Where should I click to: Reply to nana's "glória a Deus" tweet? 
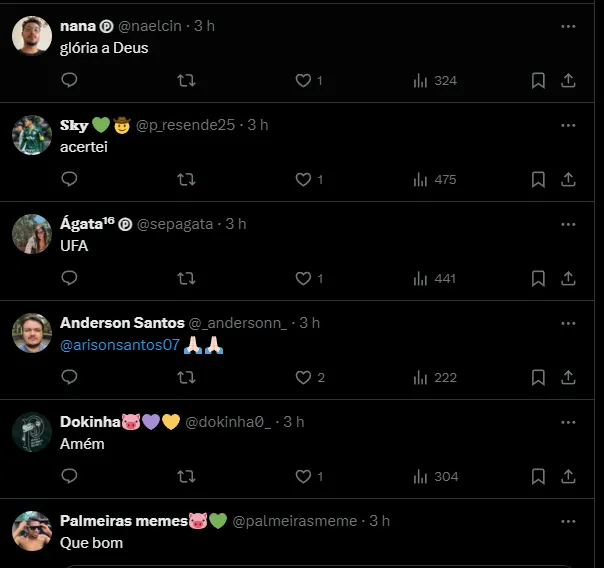[69, 81]
